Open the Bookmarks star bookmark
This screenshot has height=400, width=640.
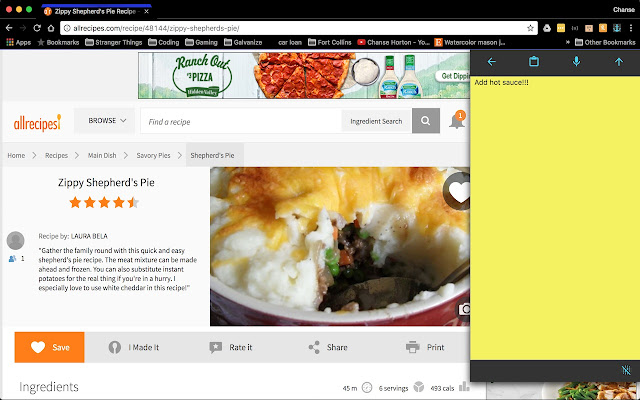58,42
